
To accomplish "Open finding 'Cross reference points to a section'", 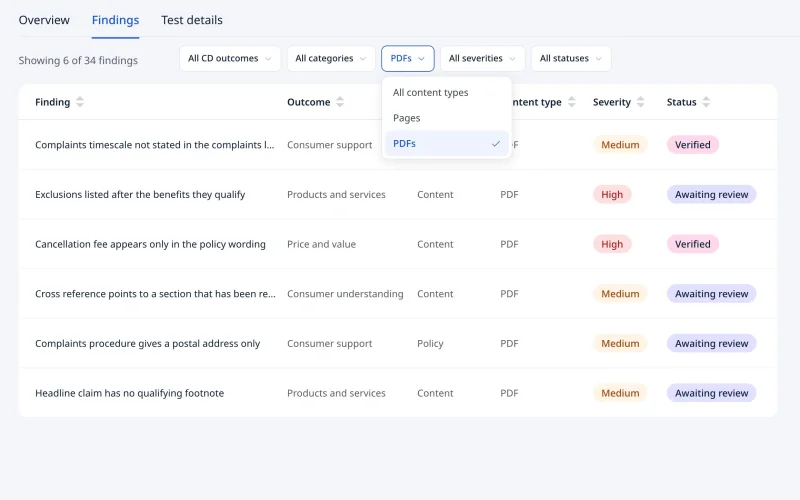I will point(155,294).
